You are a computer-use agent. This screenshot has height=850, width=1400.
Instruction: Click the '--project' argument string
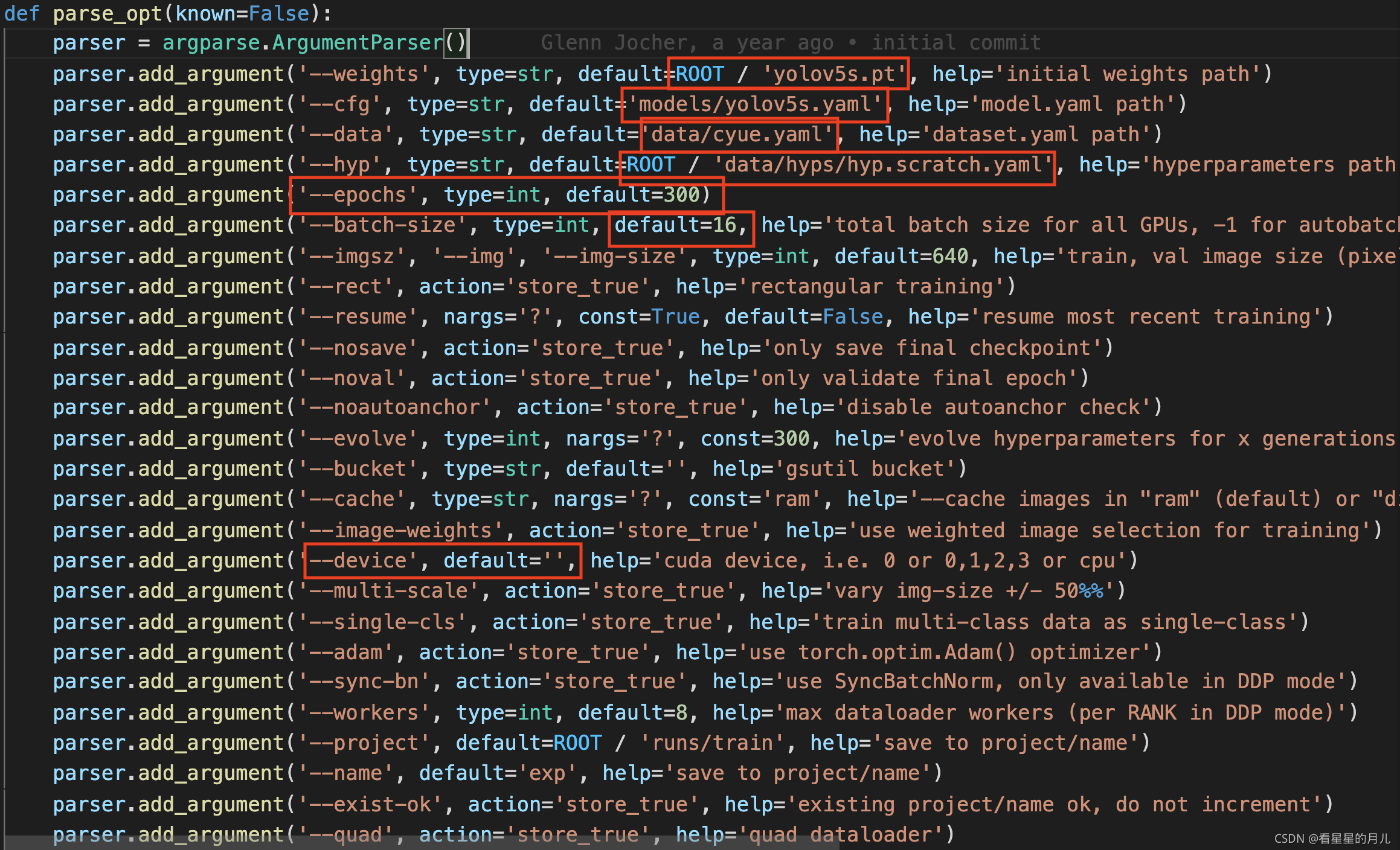click(x=364, y=743)
